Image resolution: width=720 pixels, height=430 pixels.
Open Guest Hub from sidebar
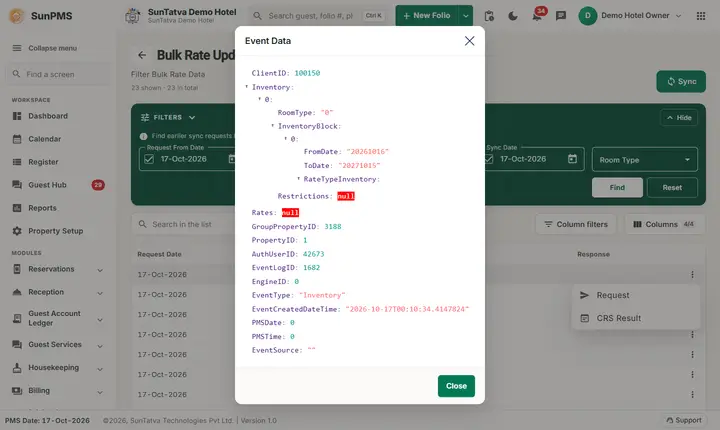click(47, 185)
